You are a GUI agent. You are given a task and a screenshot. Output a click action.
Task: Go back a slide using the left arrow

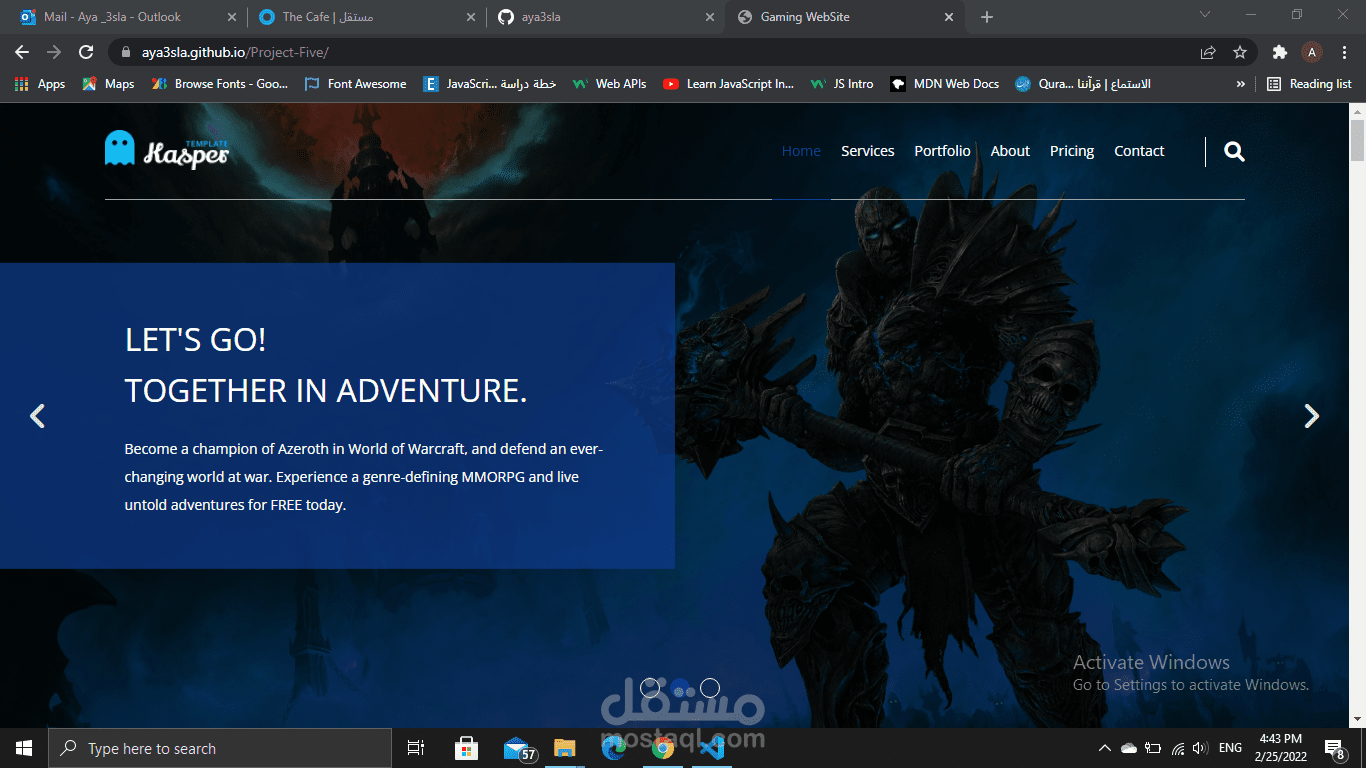pos(37,415)
